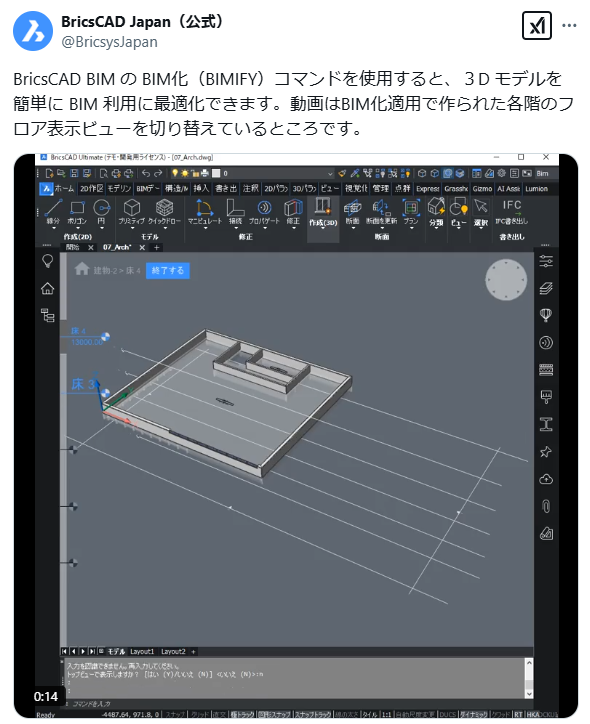Screen dimensions: 590x724
Task: Open the structure tree icon in left sidebar
Action: [x=48, y=315]
